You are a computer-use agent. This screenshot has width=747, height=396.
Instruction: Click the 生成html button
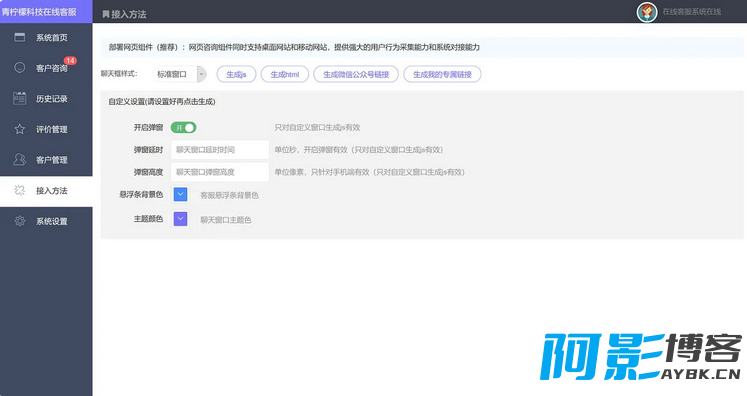[x=285, y=74]
